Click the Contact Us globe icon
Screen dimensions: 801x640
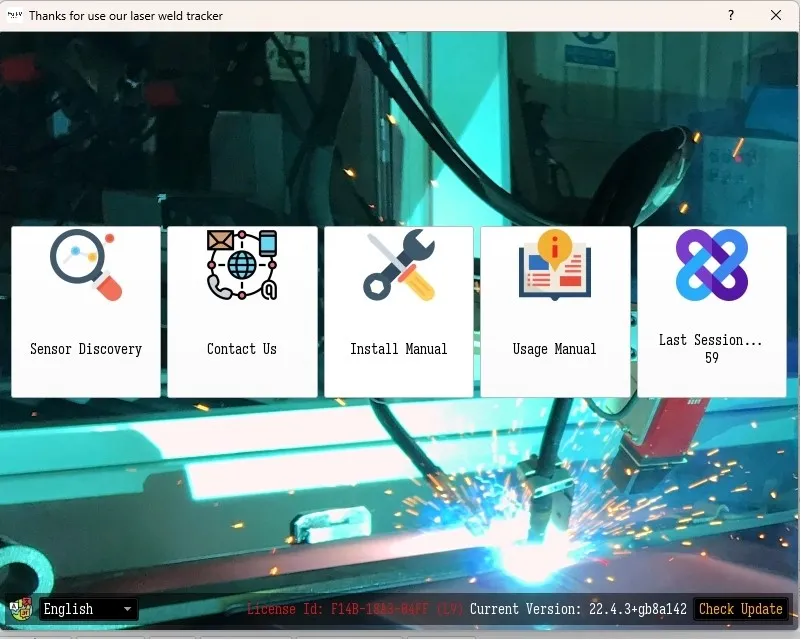(x=242, y=265)
